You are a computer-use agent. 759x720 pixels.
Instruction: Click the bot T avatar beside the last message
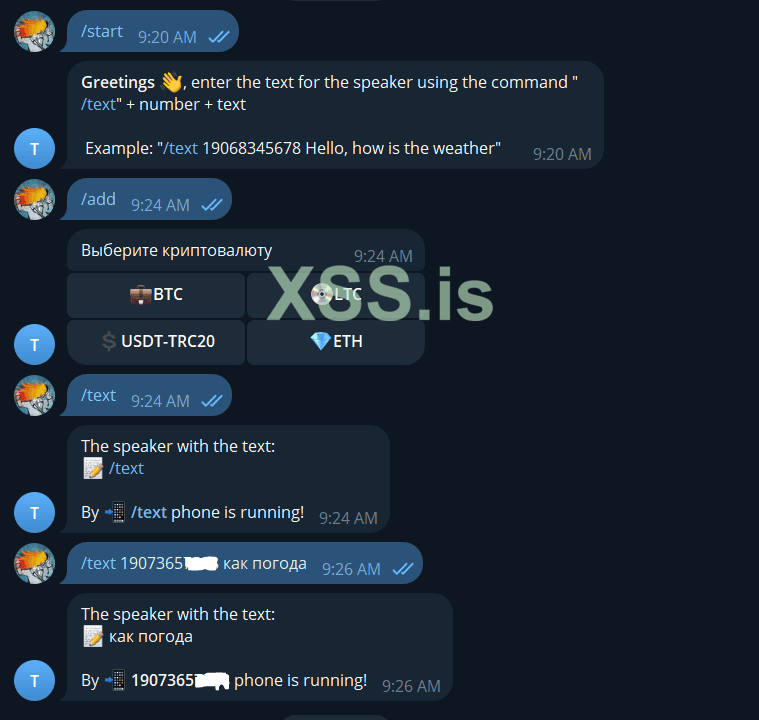(34, 681)
